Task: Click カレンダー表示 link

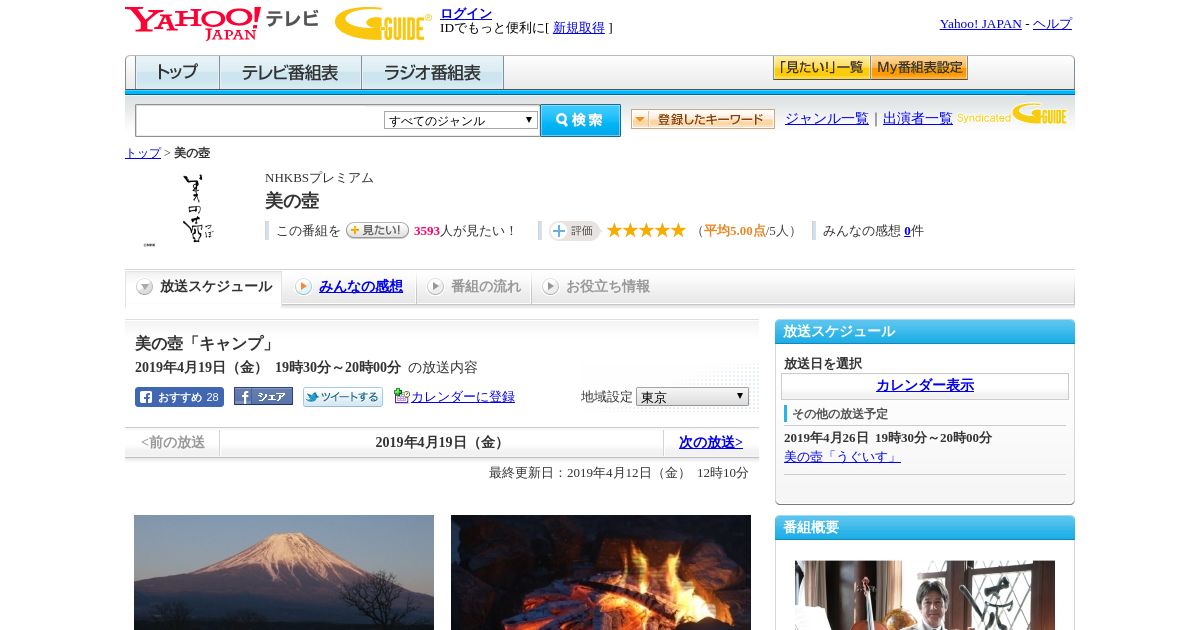Action: (925, 386)
